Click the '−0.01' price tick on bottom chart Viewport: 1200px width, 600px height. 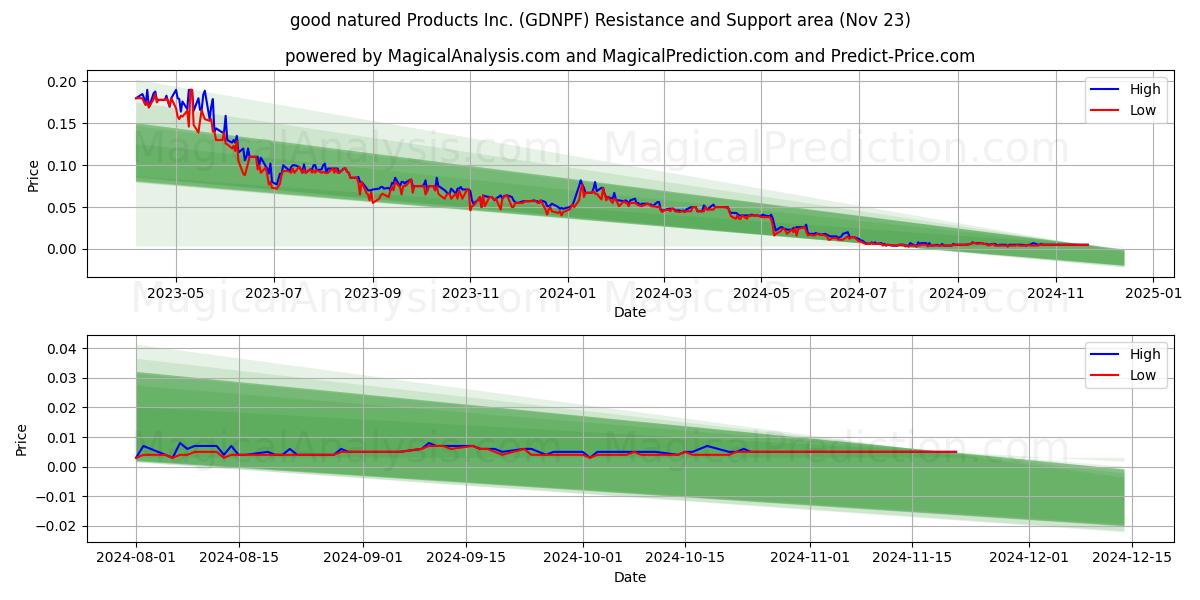tap(59, 497)
